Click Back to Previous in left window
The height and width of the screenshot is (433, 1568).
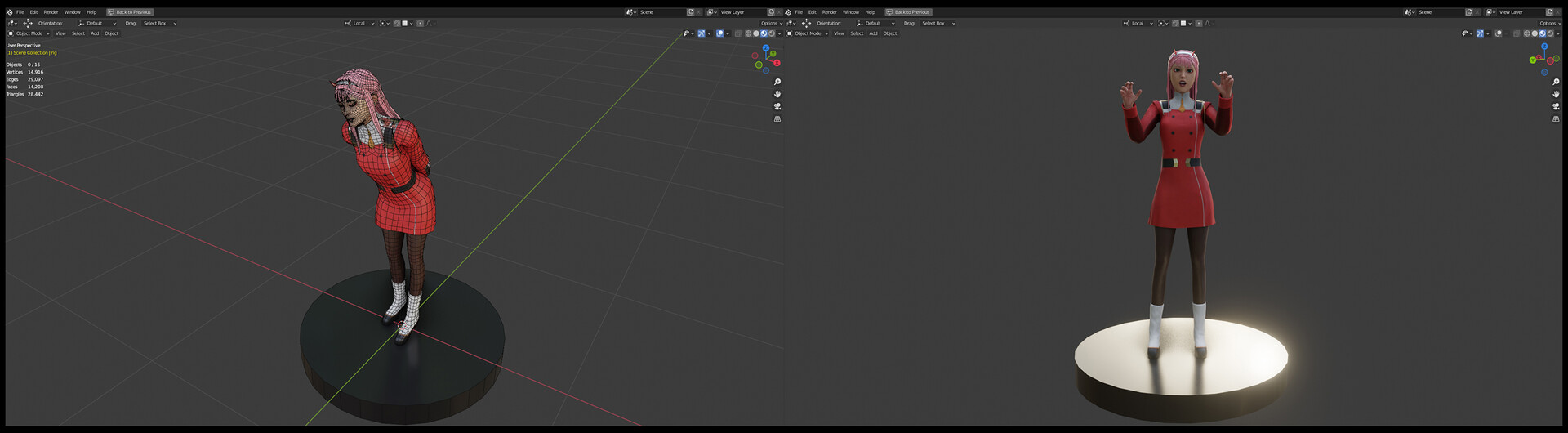pyautogui.click(x=130, y=12)
